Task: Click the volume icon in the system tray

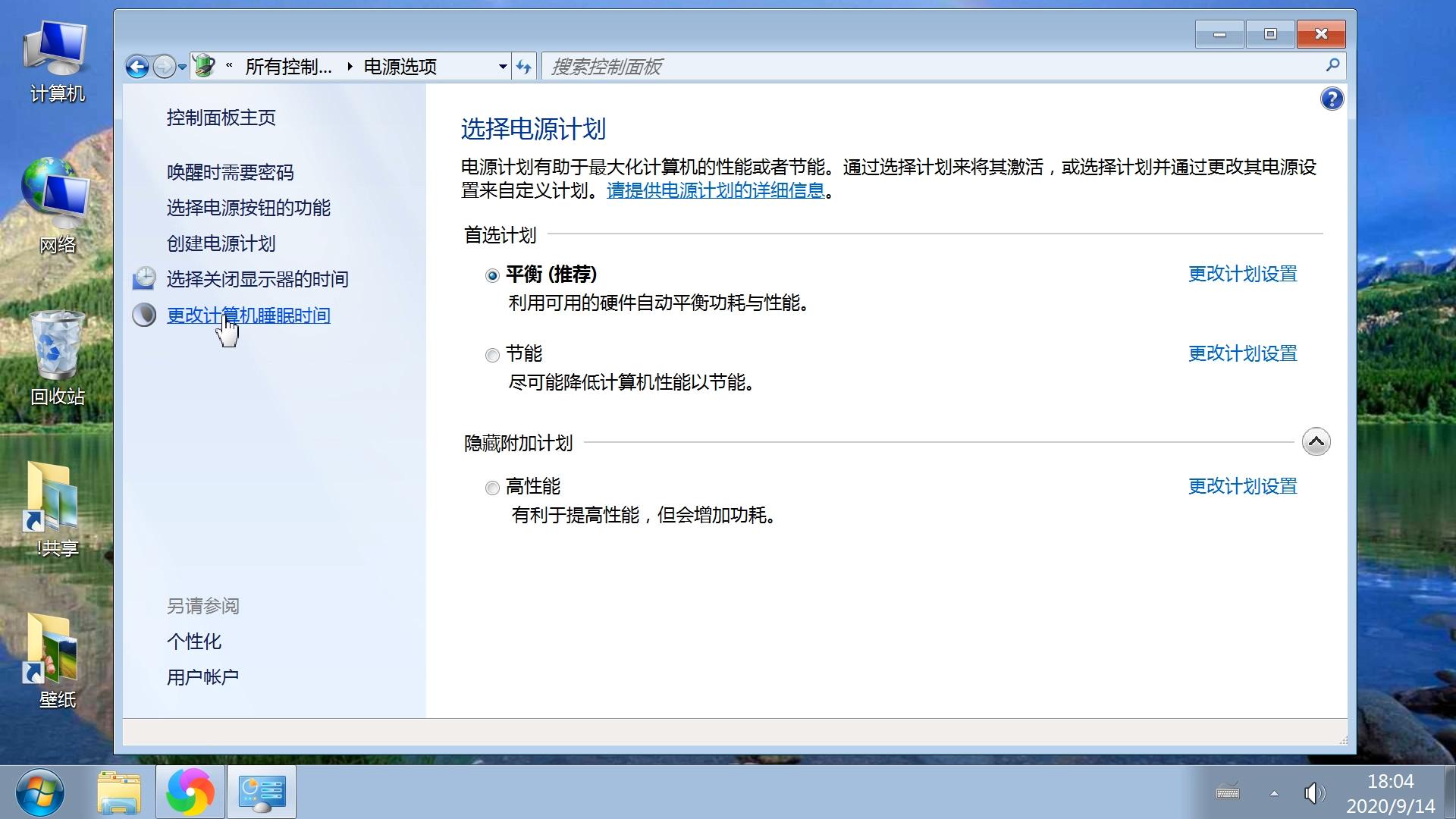Action: (1314, 793)
